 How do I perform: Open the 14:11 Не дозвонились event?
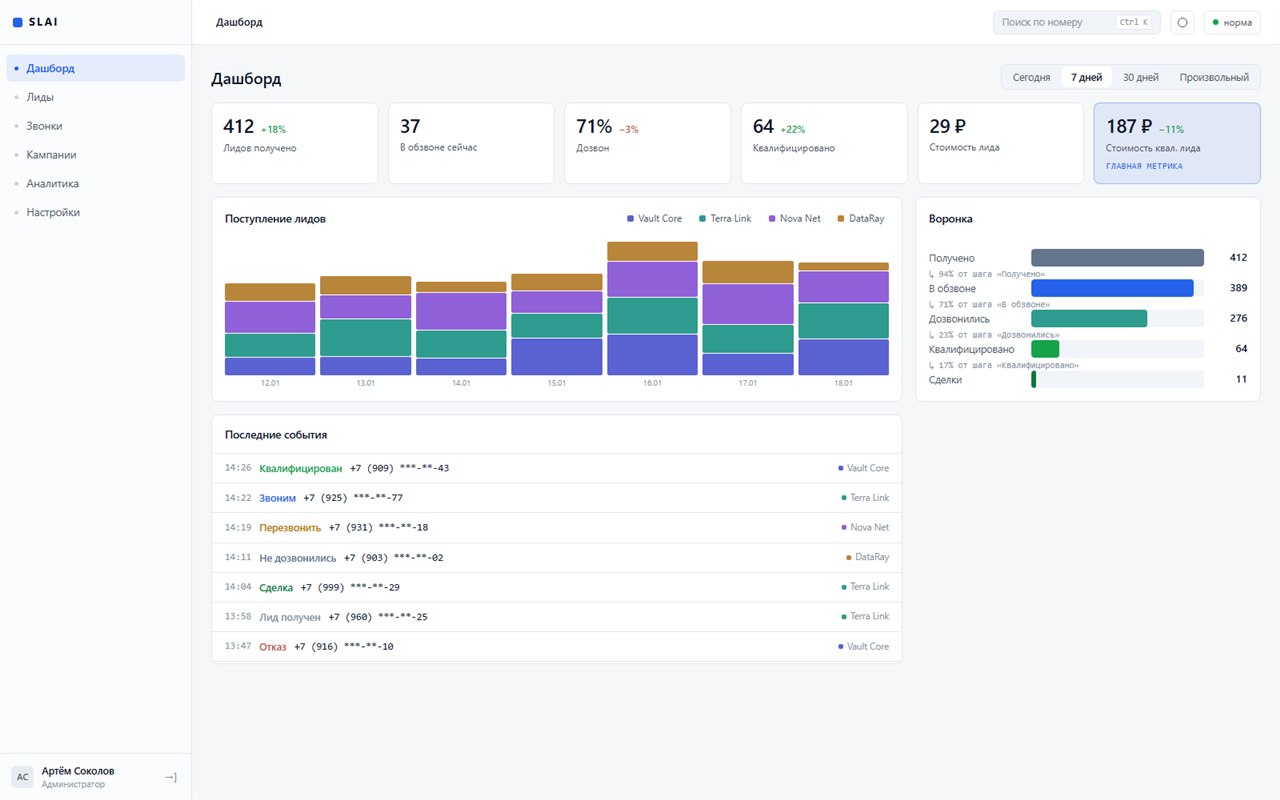pyautogui.click(x=556, y=557)
